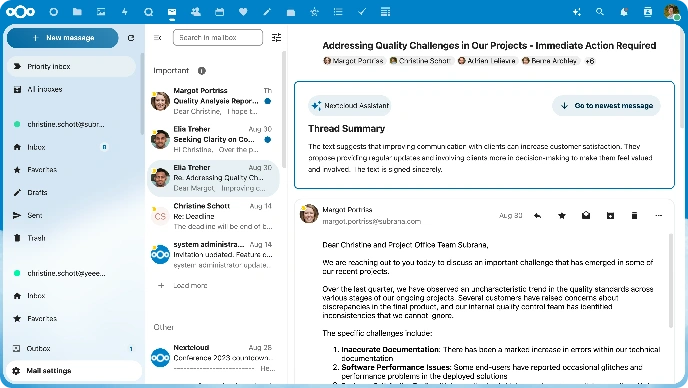Click the Nextcloud Assistant chip
Screen dimensions: 688x388
[x=350, y=106]
